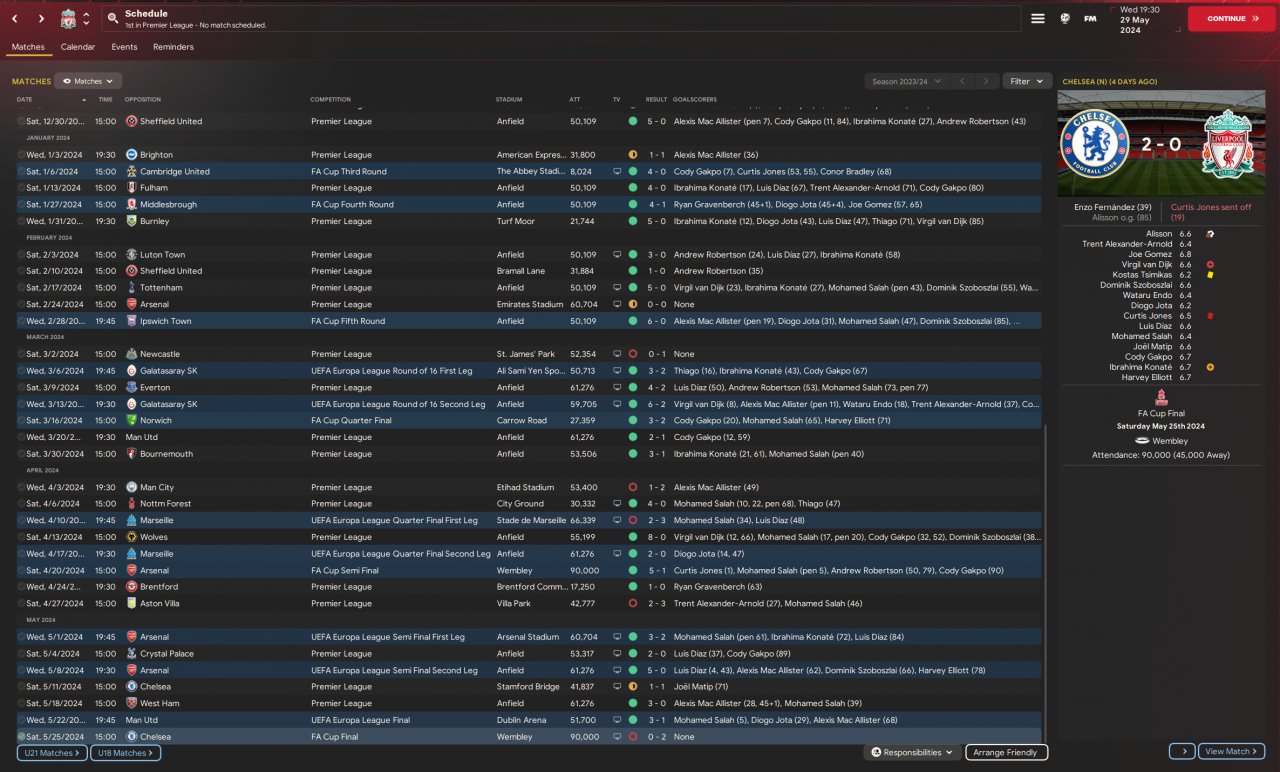Toggle the row marker for Brighton match
The image size is (1280, 772).
pyautogui.click(x=21, y=155)
